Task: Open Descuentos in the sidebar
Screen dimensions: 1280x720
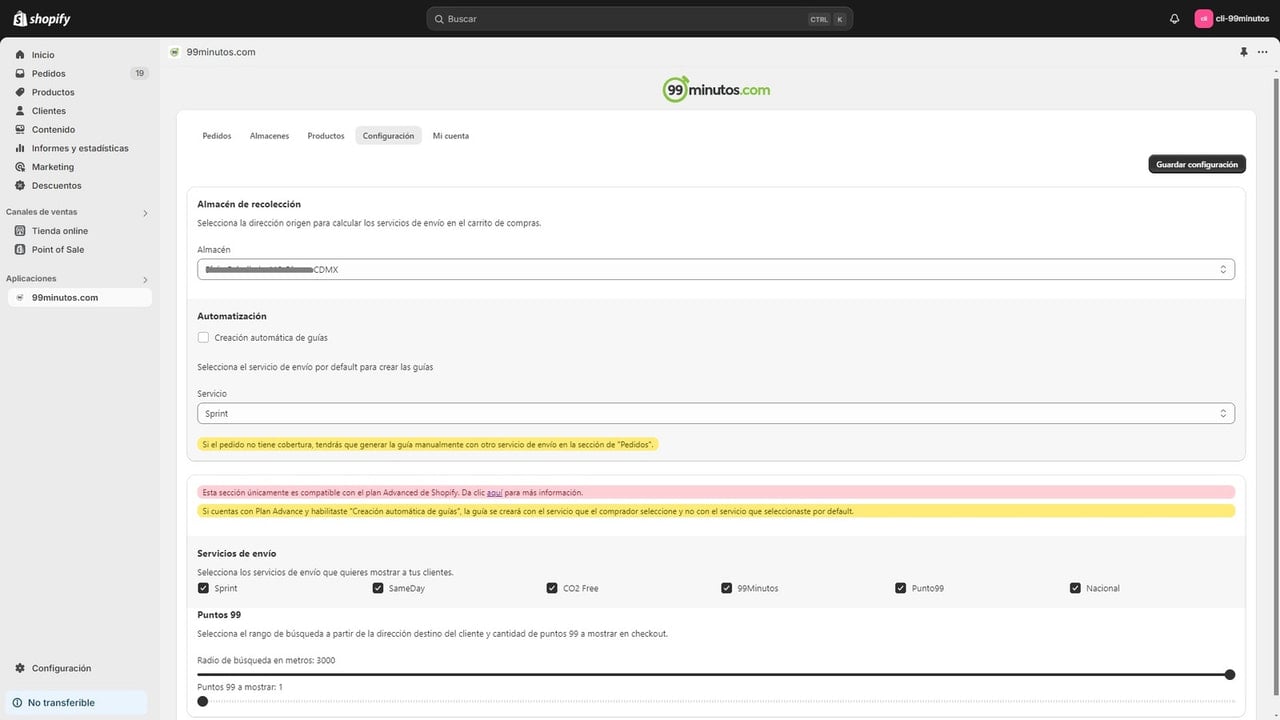Action: (80, 185)
